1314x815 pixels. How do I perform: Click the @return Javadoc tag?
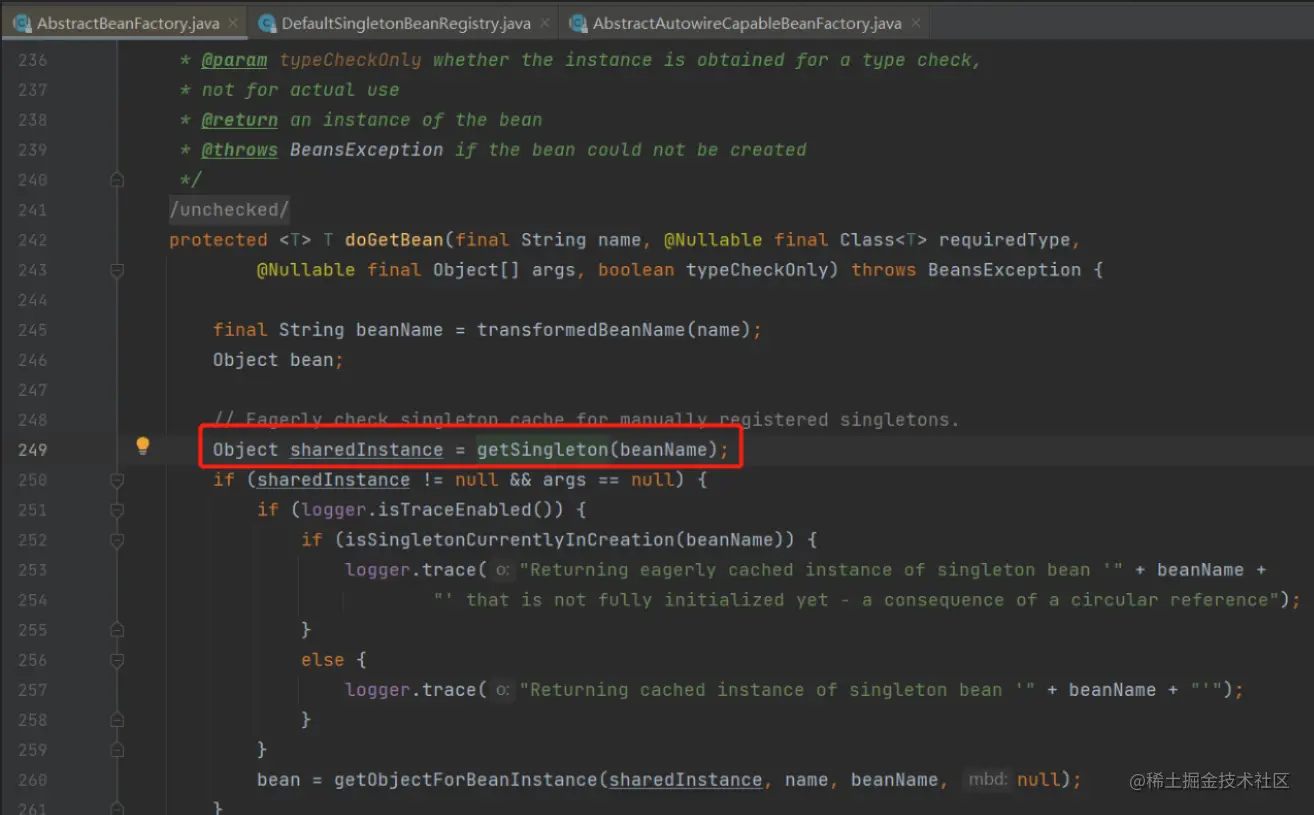click(239, 120)
